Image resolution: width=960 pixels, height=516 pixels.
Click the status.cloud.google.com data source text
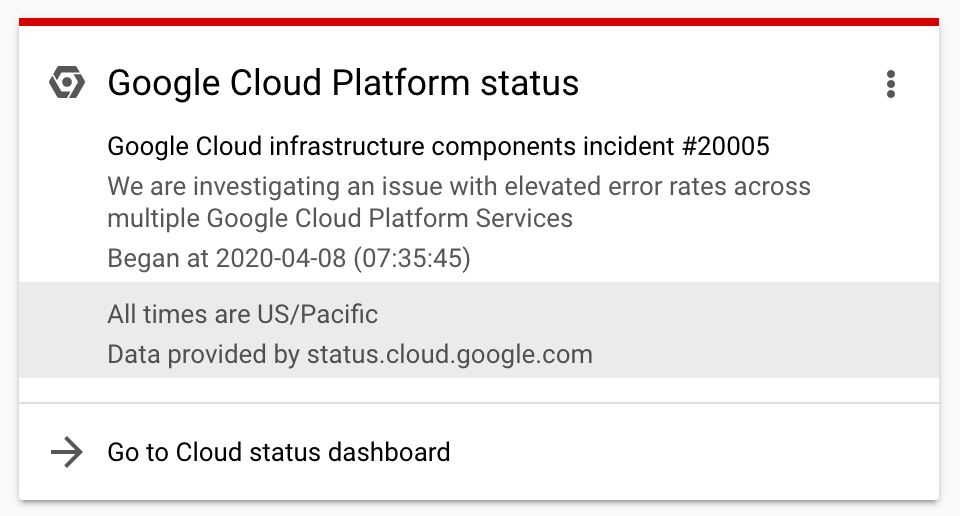[449, 354]
